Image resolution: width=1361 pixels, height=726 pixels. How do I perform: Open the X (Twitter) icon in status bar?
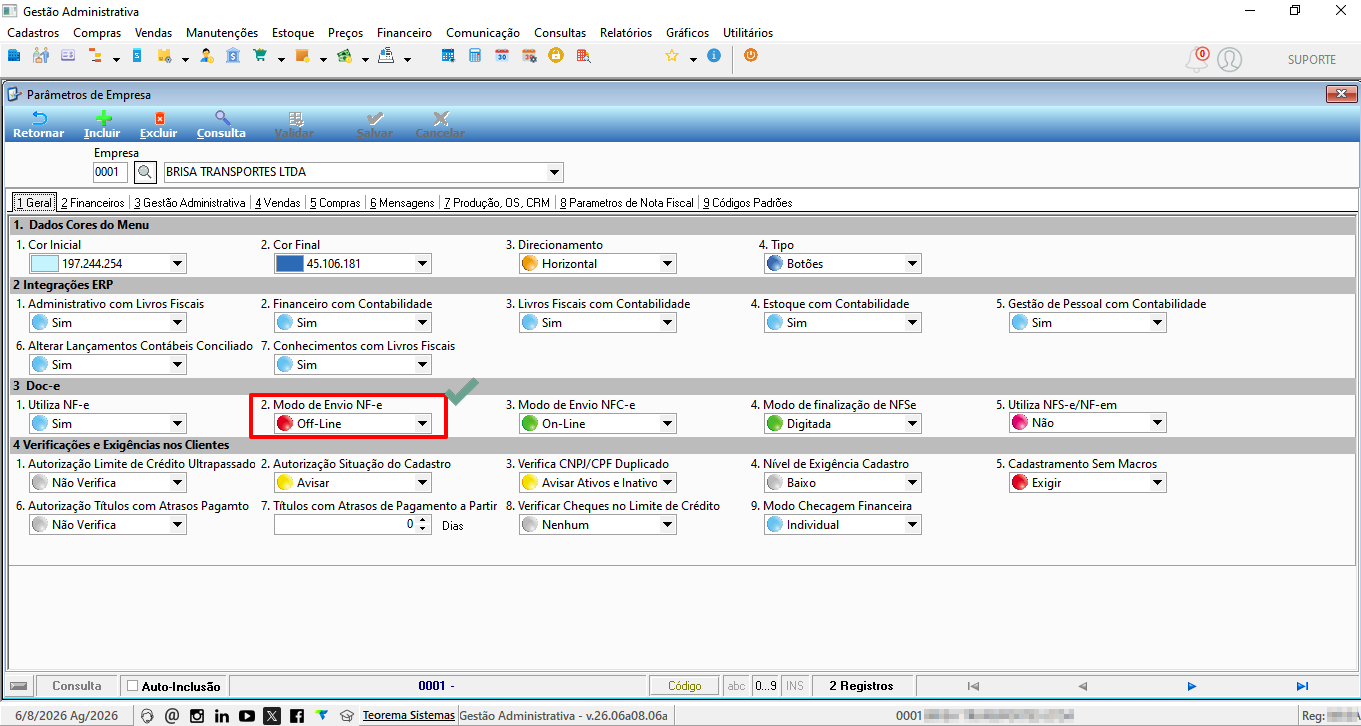tap(272, 715)
